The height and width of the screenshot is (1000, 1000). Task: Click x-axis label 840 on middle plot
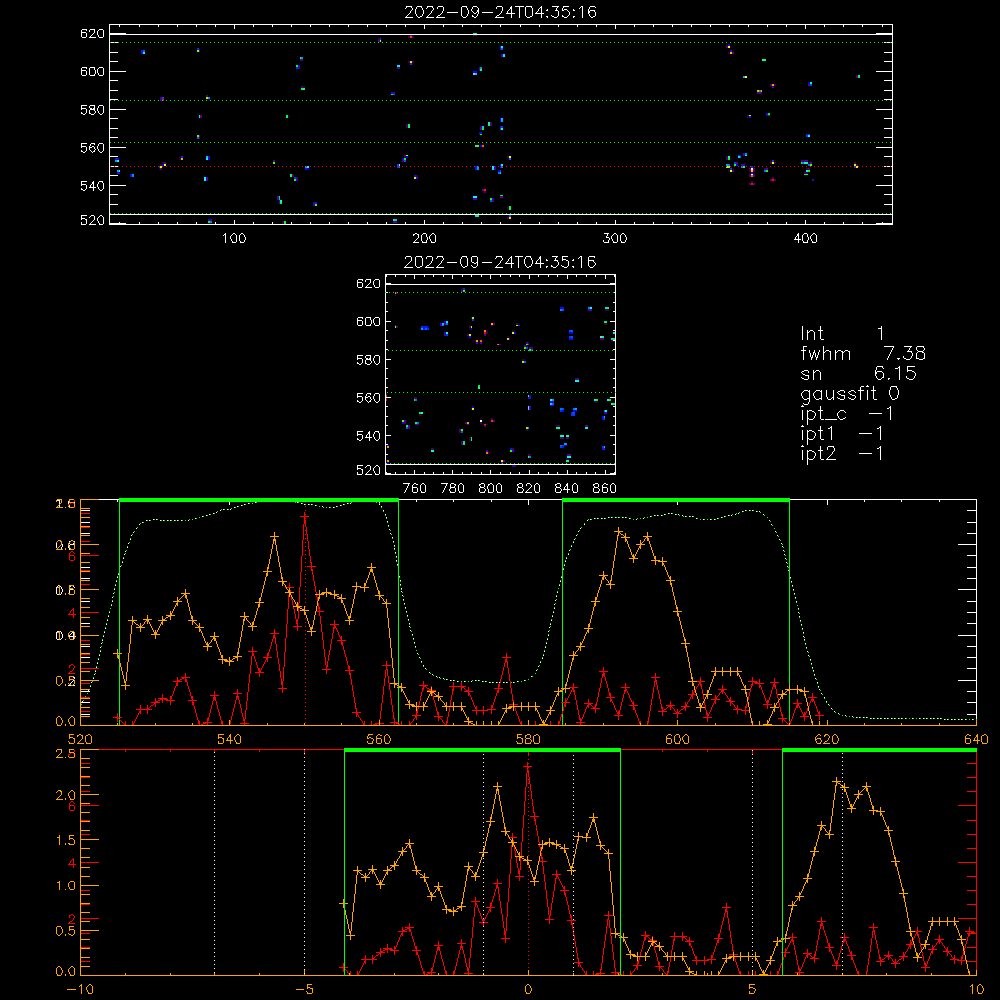[x=566, y=489]
